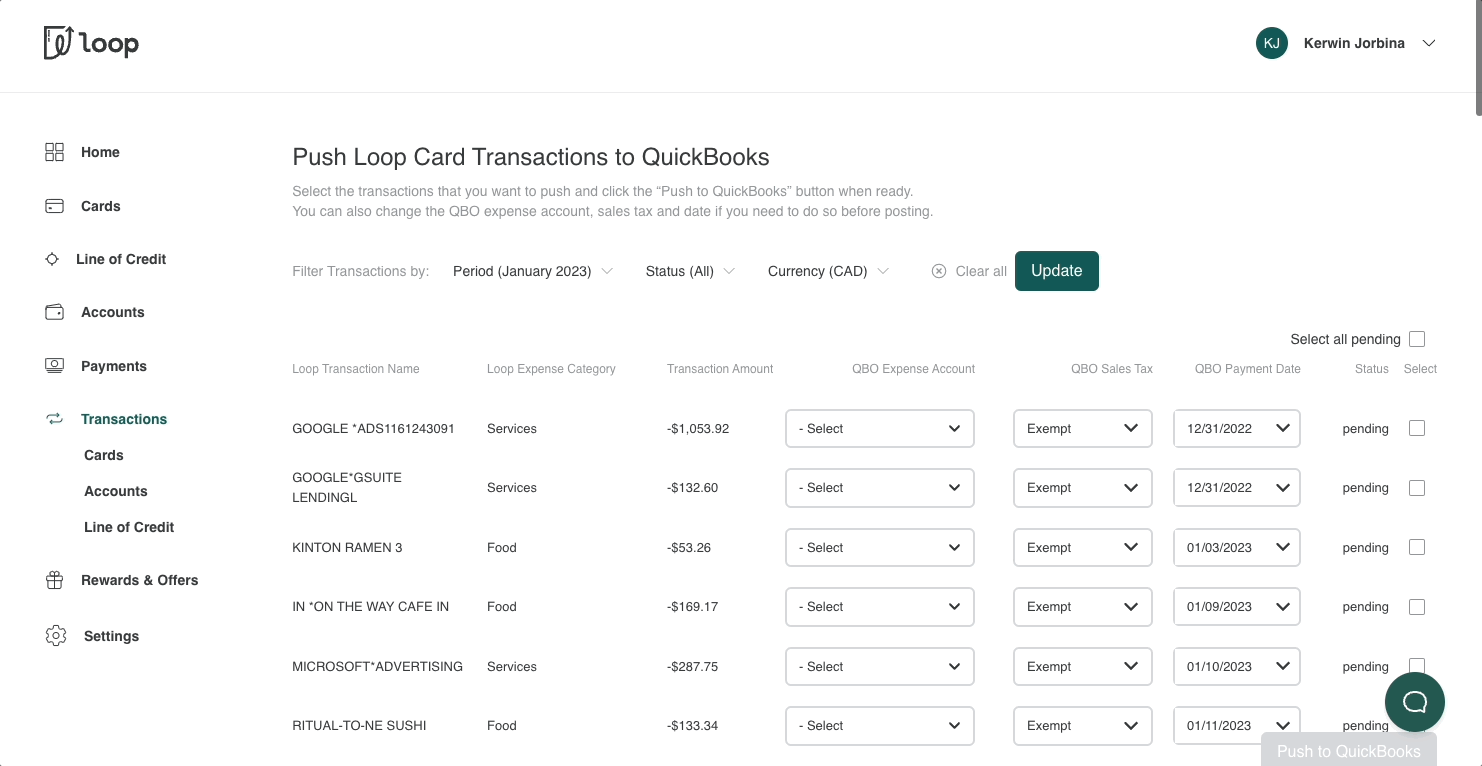This screenshot has width=1482, height=766.
Task: Click the Cards sidebar icon
Action: click(55, 206)
